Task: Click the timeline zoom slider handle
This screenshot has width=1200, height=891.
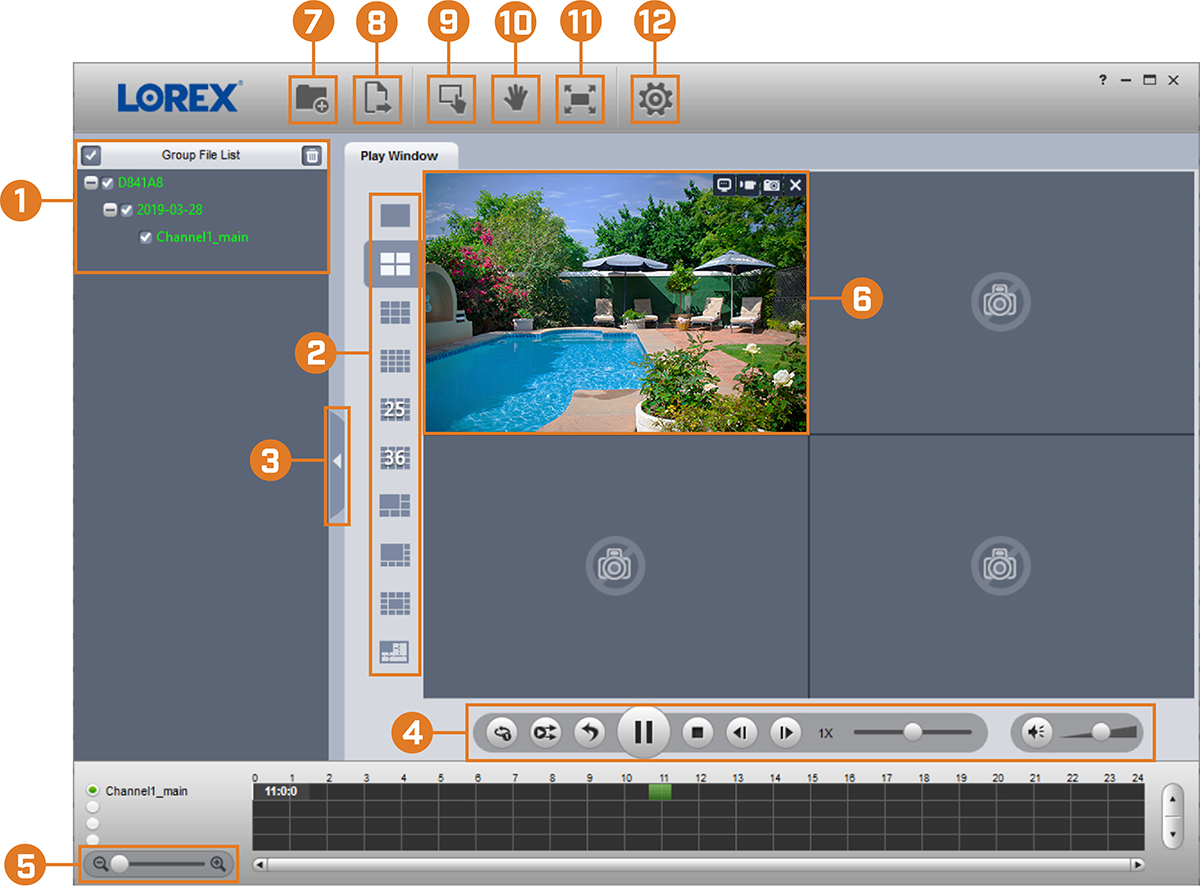Action: coord(120,862)
